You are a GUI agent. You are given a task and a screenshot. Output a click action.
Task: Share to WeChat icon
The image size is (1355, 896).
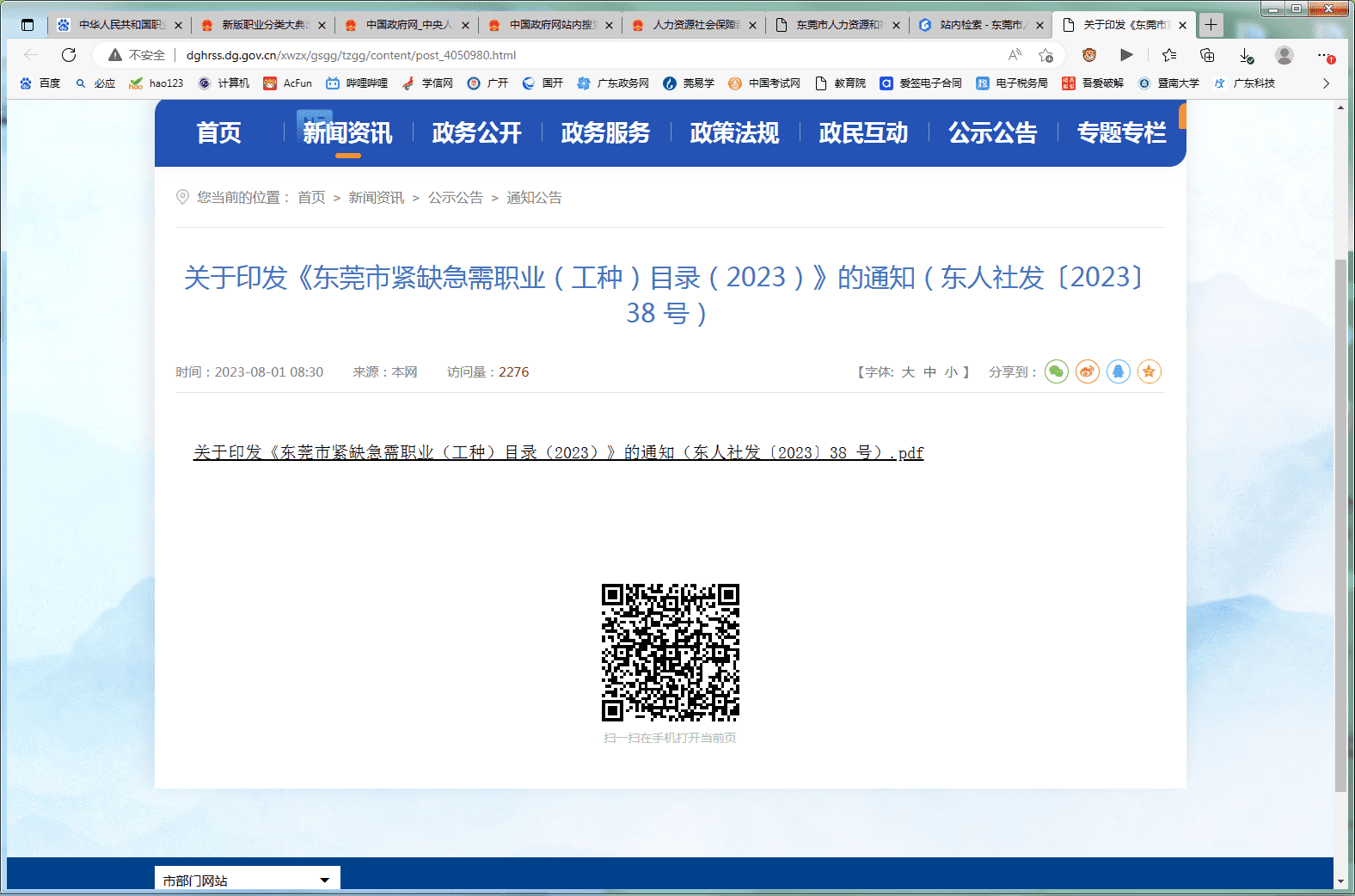(1057, 371)
